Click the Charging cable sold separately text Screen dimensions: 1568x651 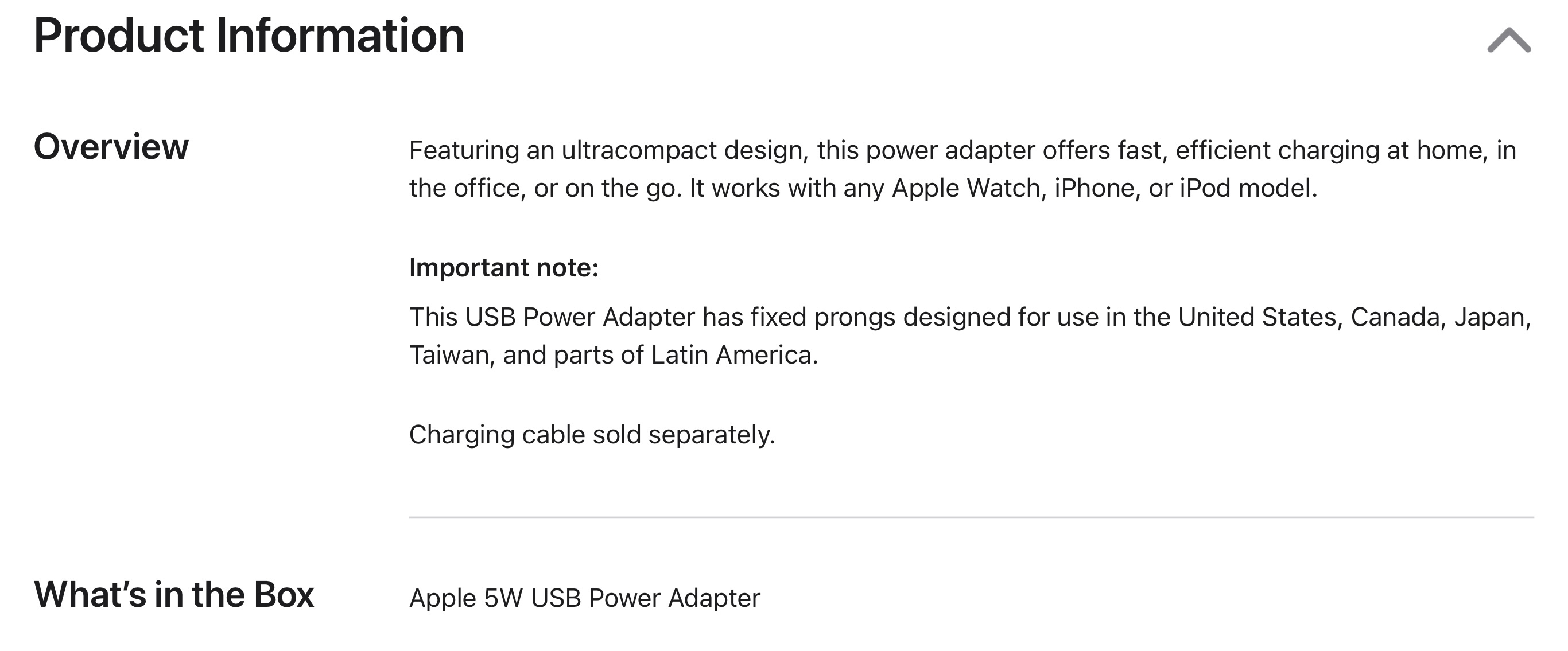pyautogui.click(x=592, y=434)
